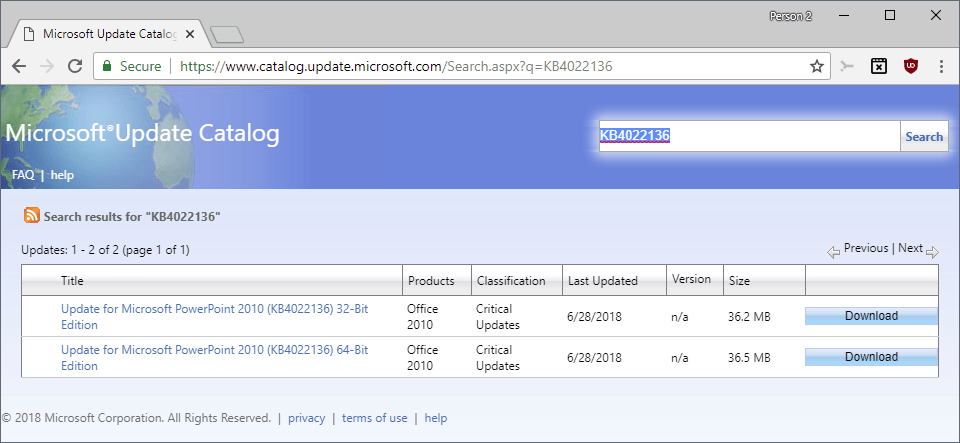Viewport: 960px width, 443px height.
Task: Sort results by Title column header
Action: click(72, 281)
